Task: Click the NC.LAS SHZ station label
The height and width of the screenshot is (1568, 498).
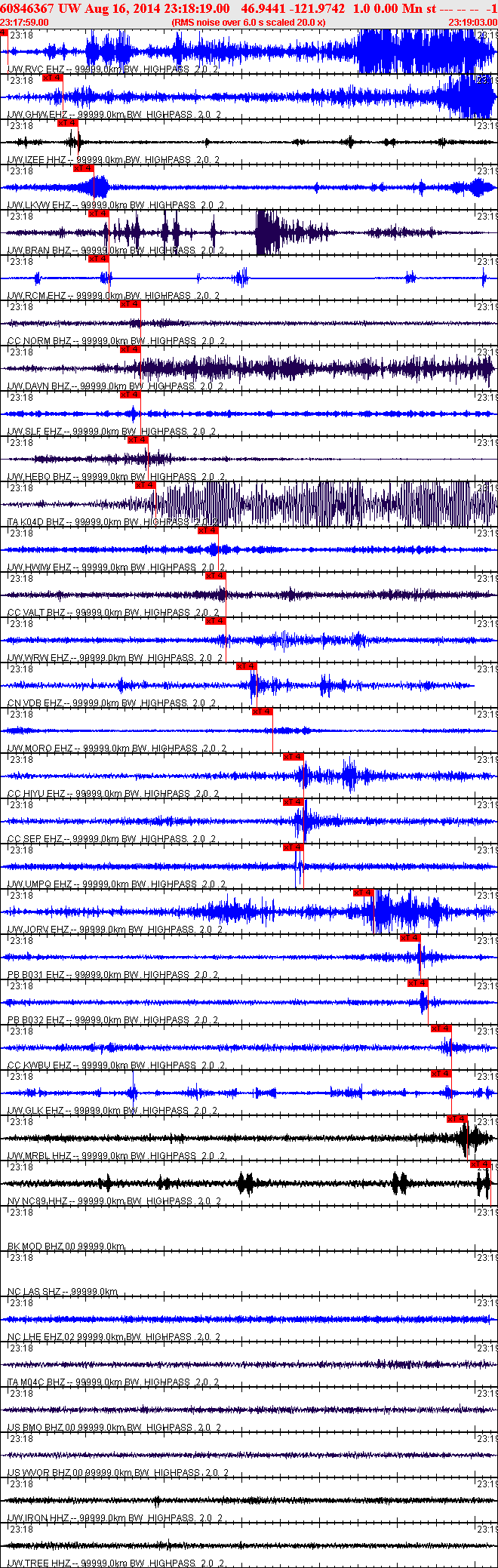Action: 34,1292
